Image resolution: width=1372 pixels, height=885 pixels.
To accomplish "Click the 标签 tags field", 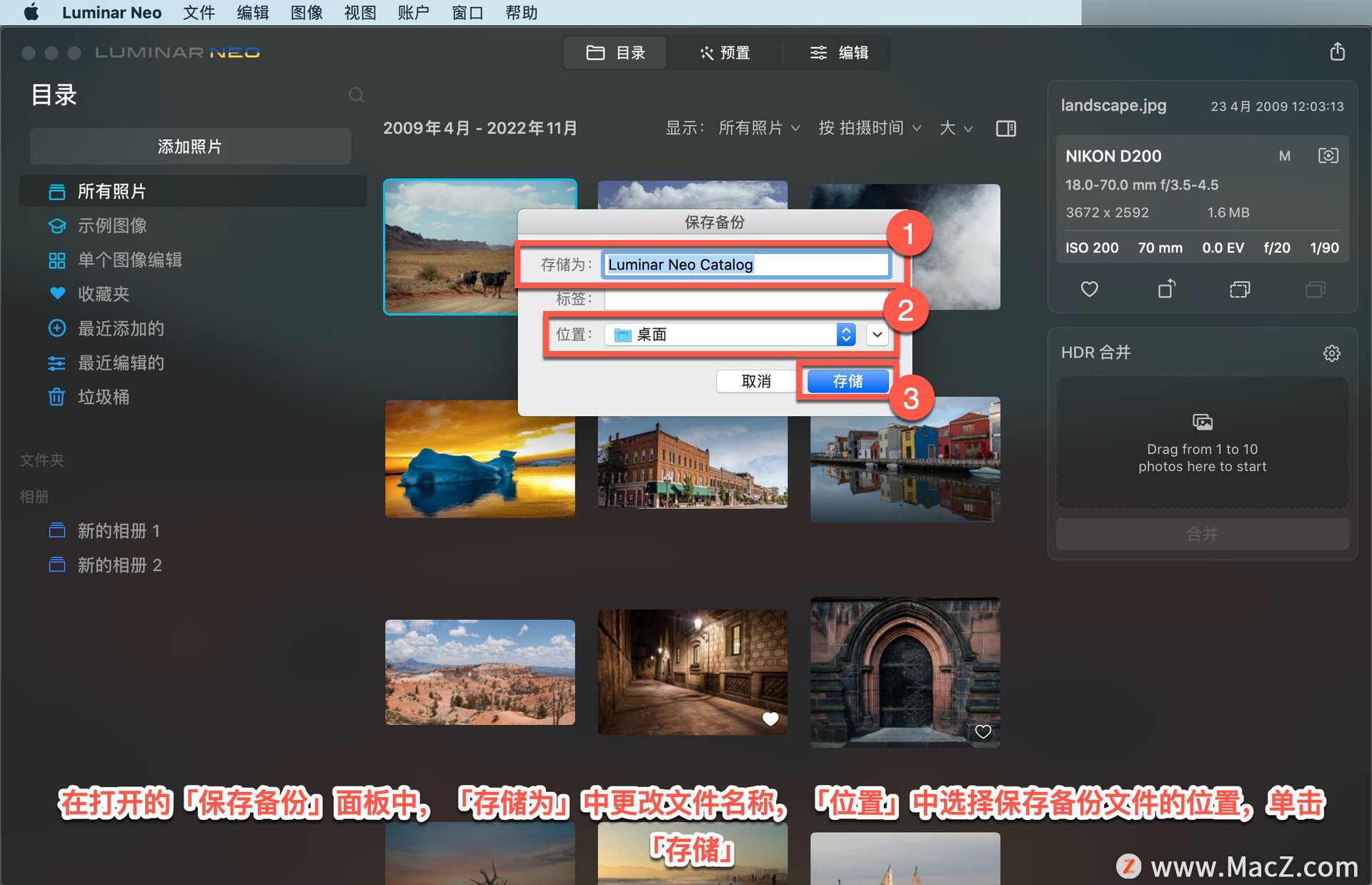I will [746, 299].
